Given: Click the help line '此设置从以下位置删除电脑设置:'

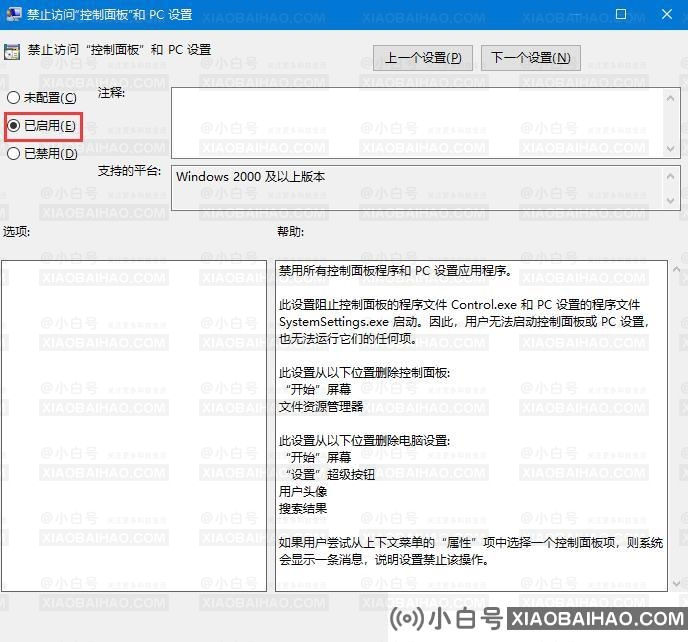Looking at the screenshot, I should [x=364, y=440].
